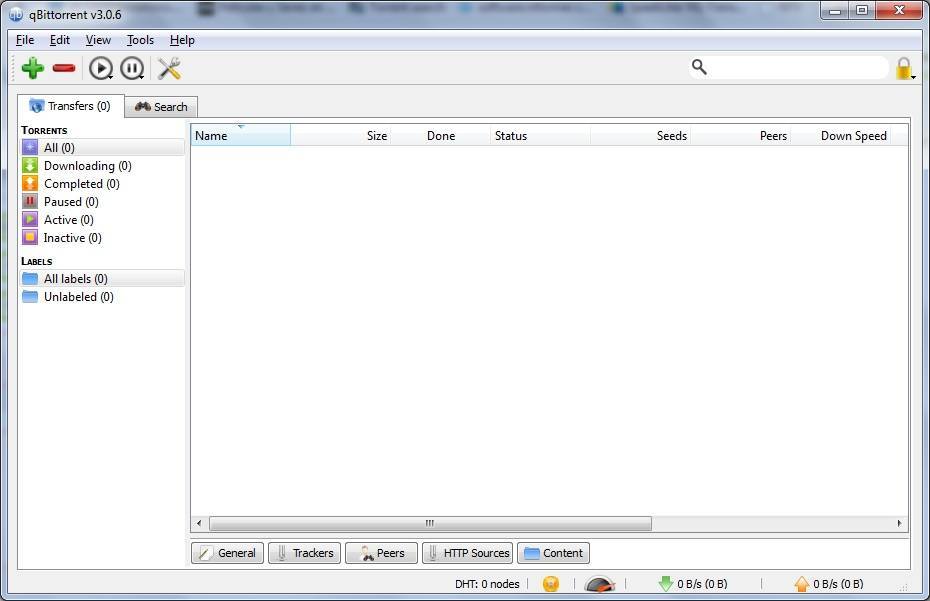
Task: Open the HTTP Sources panel
Action: tap(467, 552)
